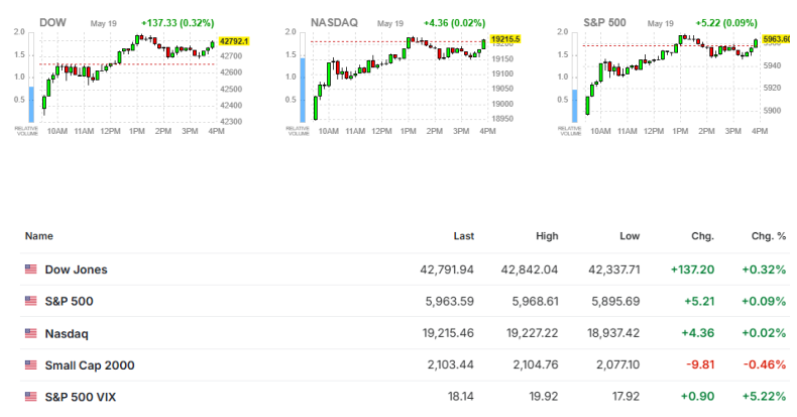Click the 19215.5 price tag on NASDAQ chart
Screen dimensions: 797x417
(x=505, y=39)
